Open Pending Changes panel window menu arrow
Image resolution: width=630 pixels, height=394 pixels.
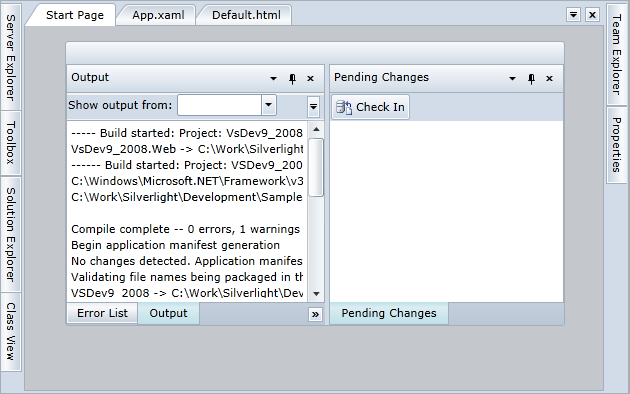tap(512, 78)
